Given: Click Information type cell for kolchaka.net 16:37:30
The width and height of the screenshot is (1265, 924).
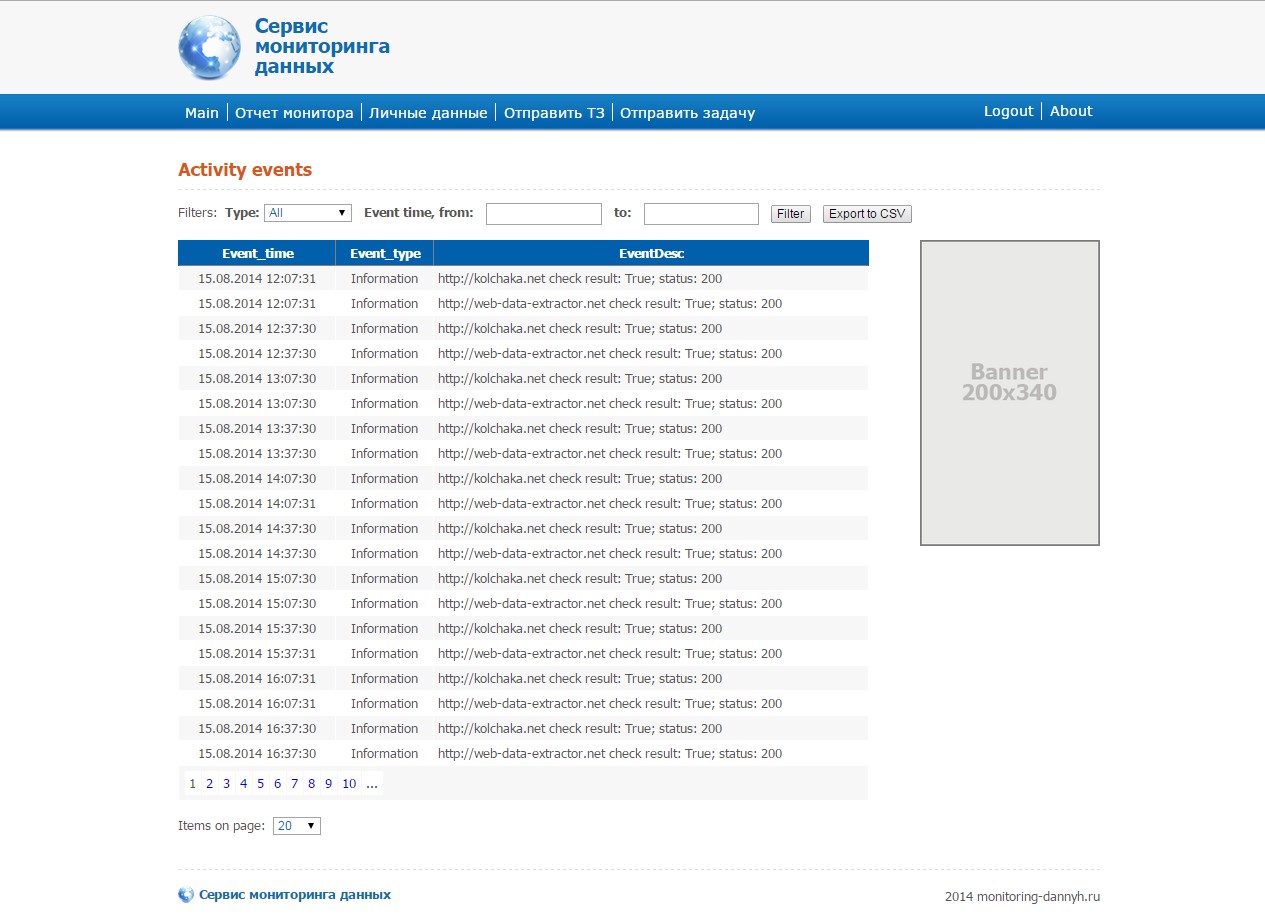Looking at the screenshot, I should pos(385,729).
